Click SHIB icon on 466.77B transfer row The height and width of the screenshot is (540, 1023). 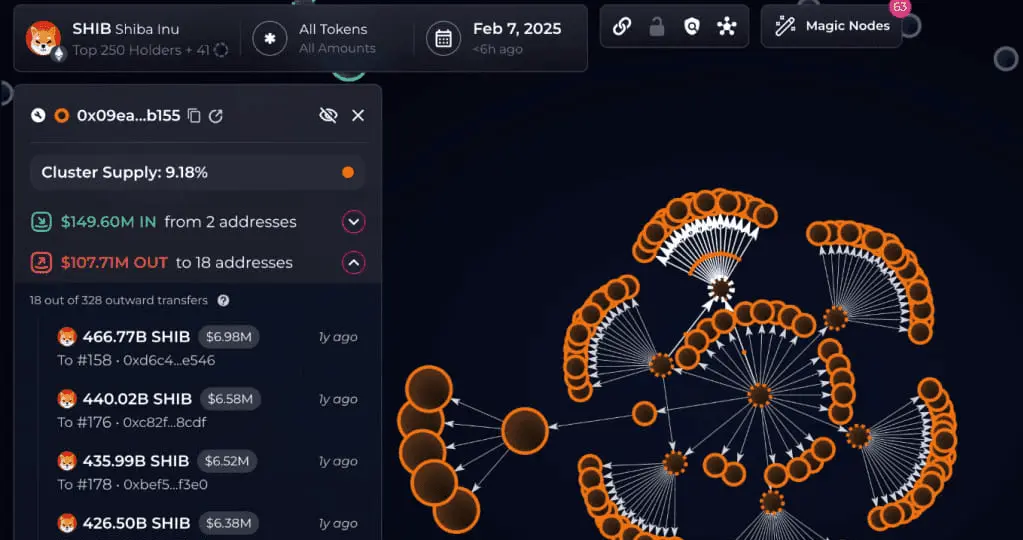point(67,337)
